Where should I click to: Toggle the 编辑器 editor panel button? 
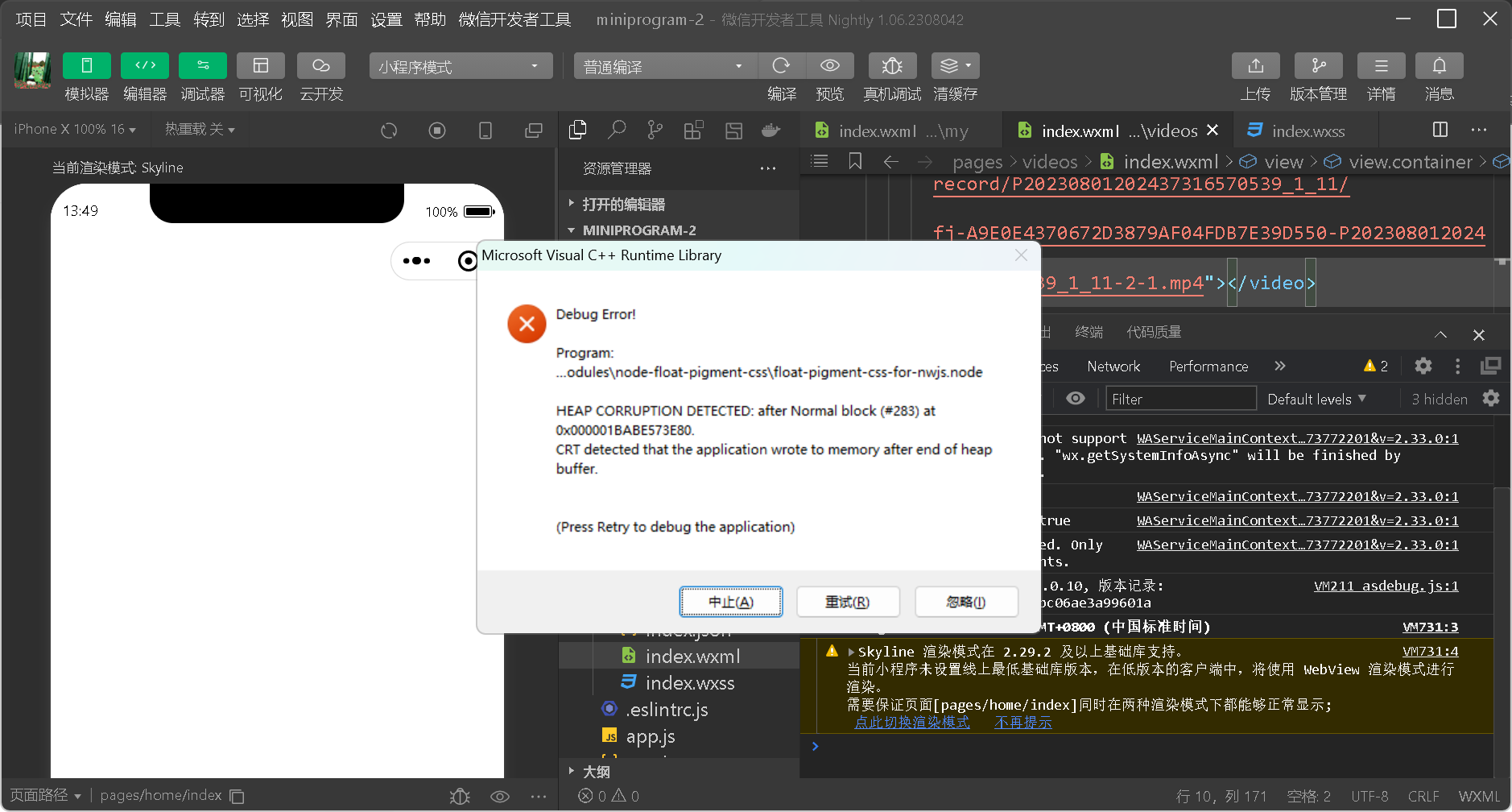(x=145, y=65)
